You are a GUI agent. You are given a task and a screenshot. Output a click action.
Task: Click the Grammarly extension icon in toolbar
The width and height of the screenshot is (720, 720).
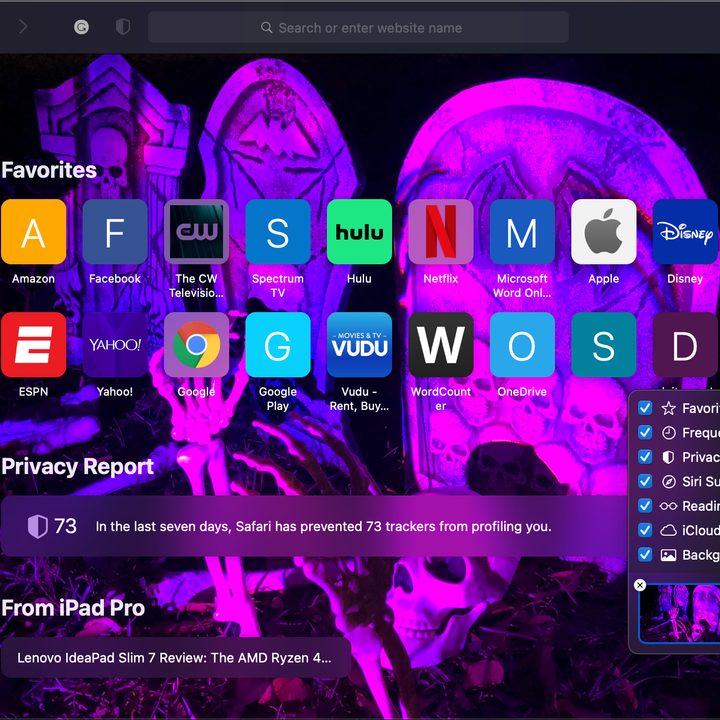(81, 27)
